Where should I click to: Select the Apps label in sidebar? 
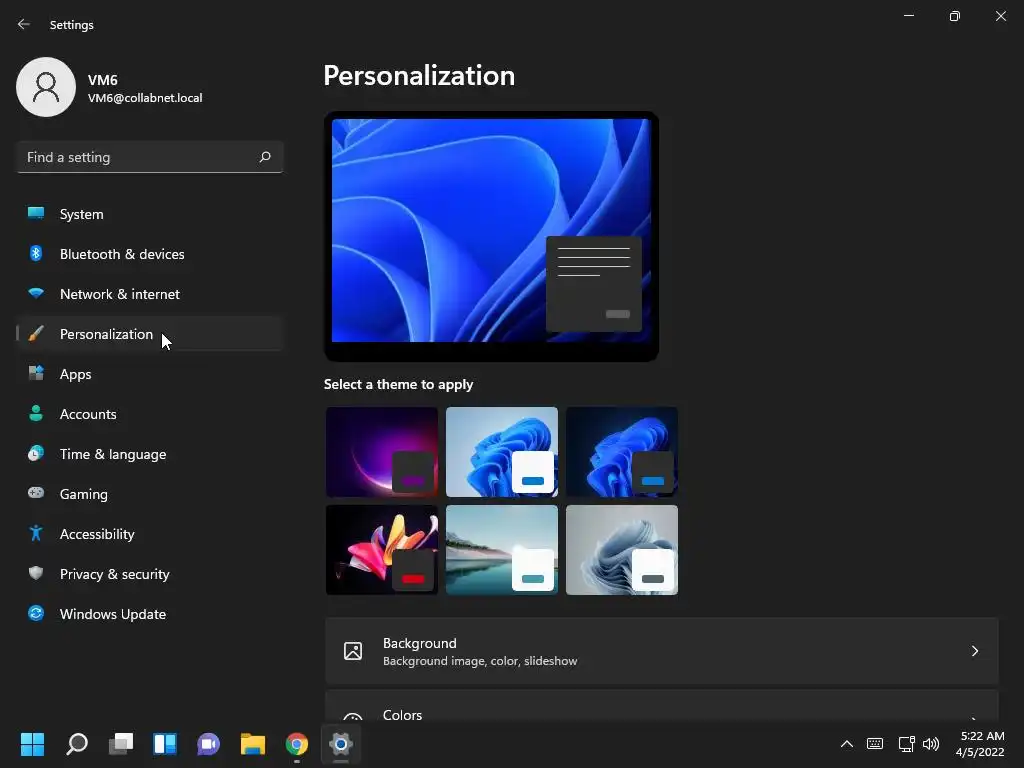(75, 374)
